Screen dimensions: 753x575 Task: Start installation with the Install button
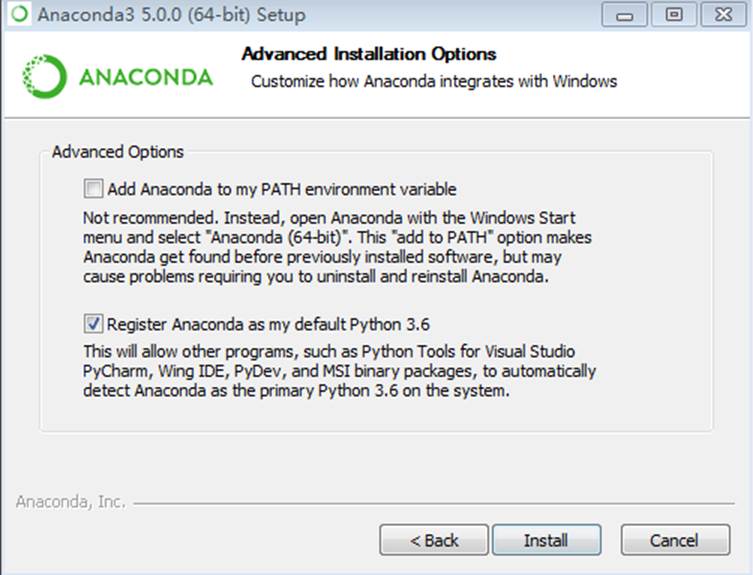click(547, 540)
